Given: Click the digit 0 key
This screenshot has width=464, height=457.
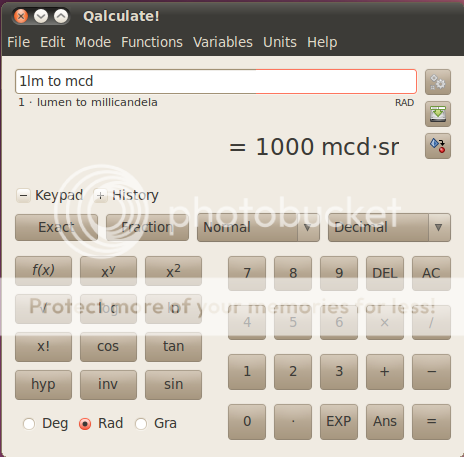Looking at the screenshot, I should tap(247, 422).
